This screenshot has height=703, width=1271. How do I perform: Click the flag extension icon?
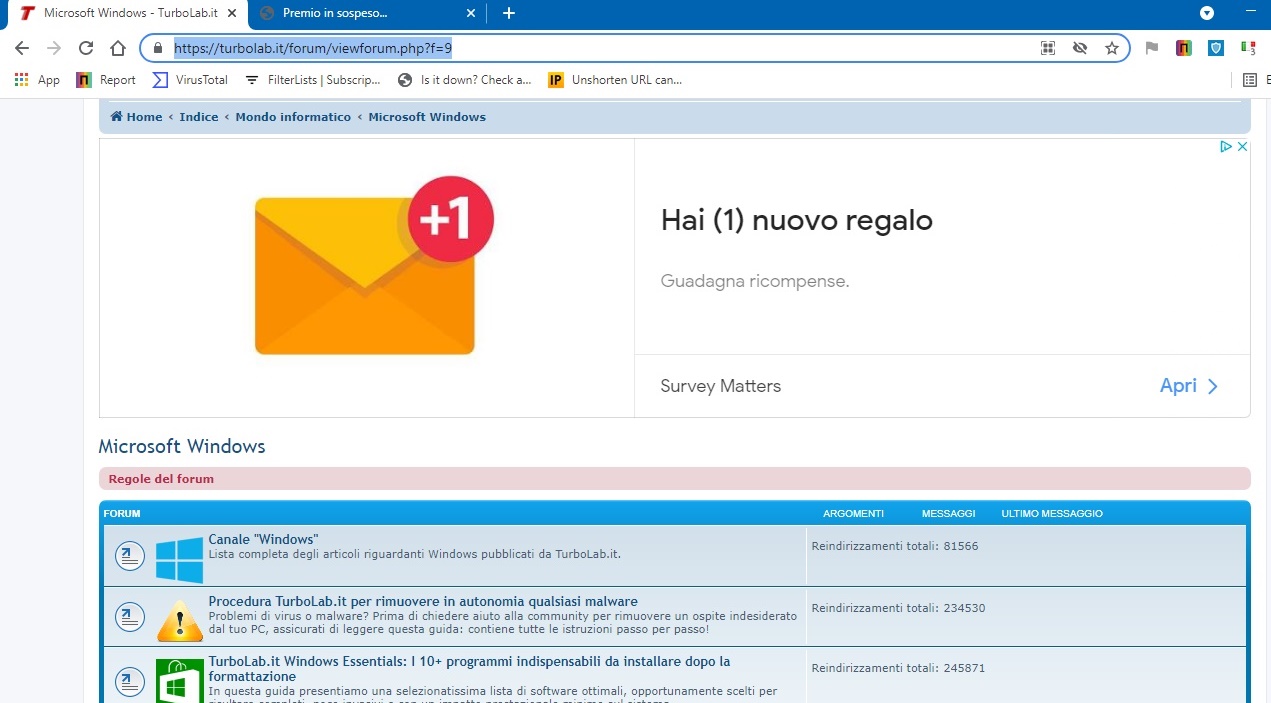[x=1152, y=48]
